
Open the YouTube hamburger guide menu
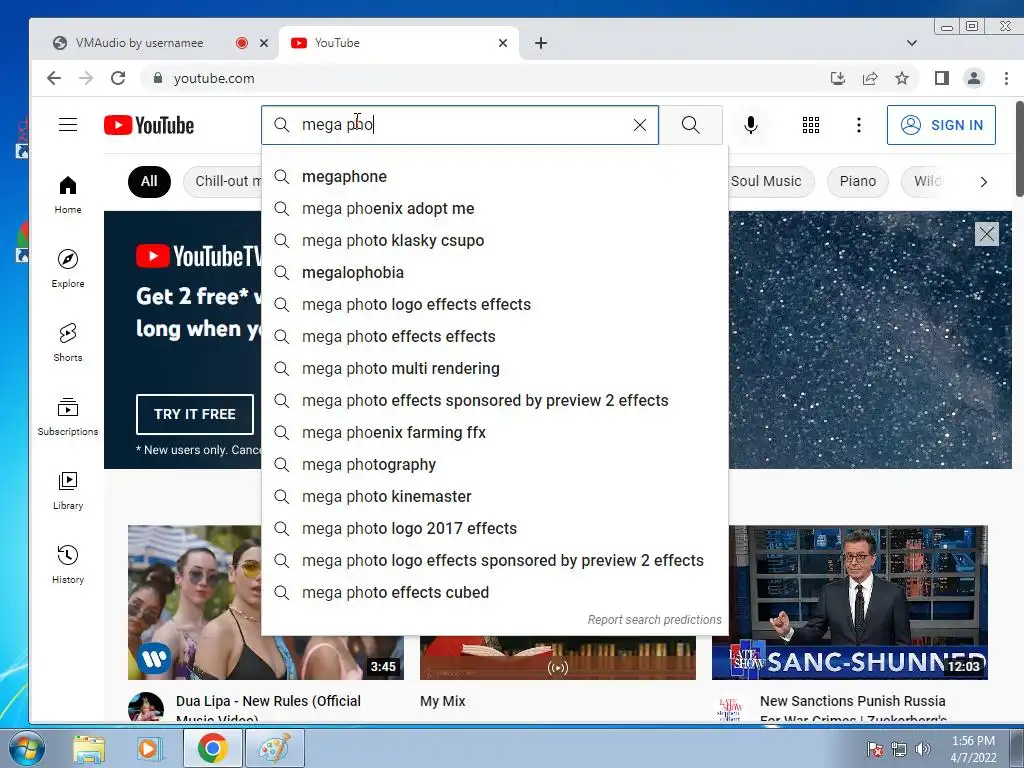(68, 125)
